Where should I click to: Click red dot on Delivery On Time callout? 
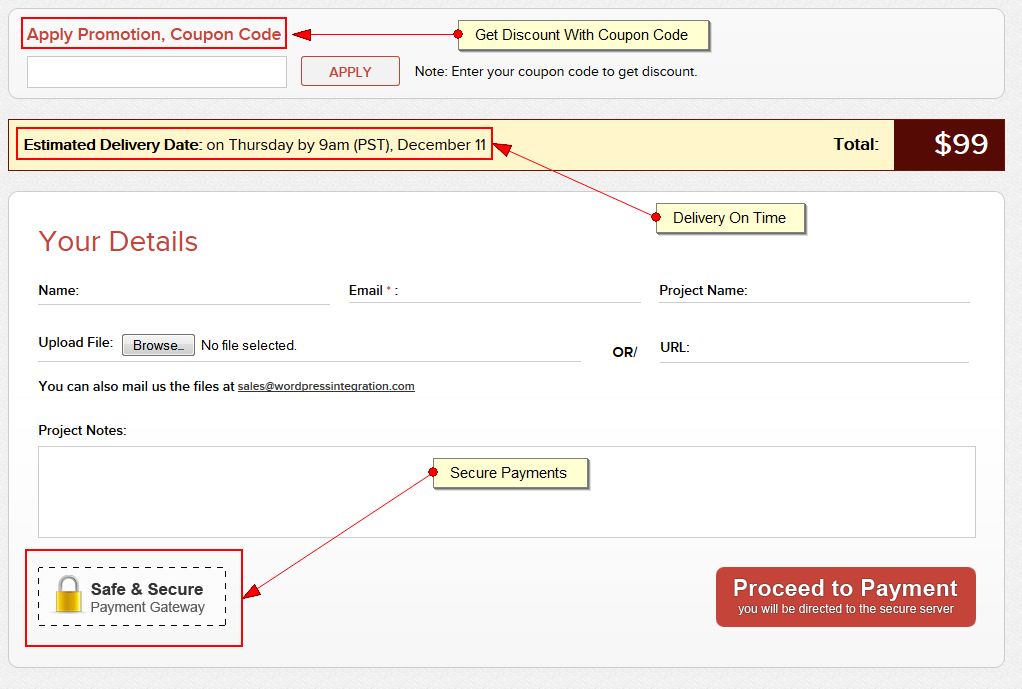pos(656,217)
